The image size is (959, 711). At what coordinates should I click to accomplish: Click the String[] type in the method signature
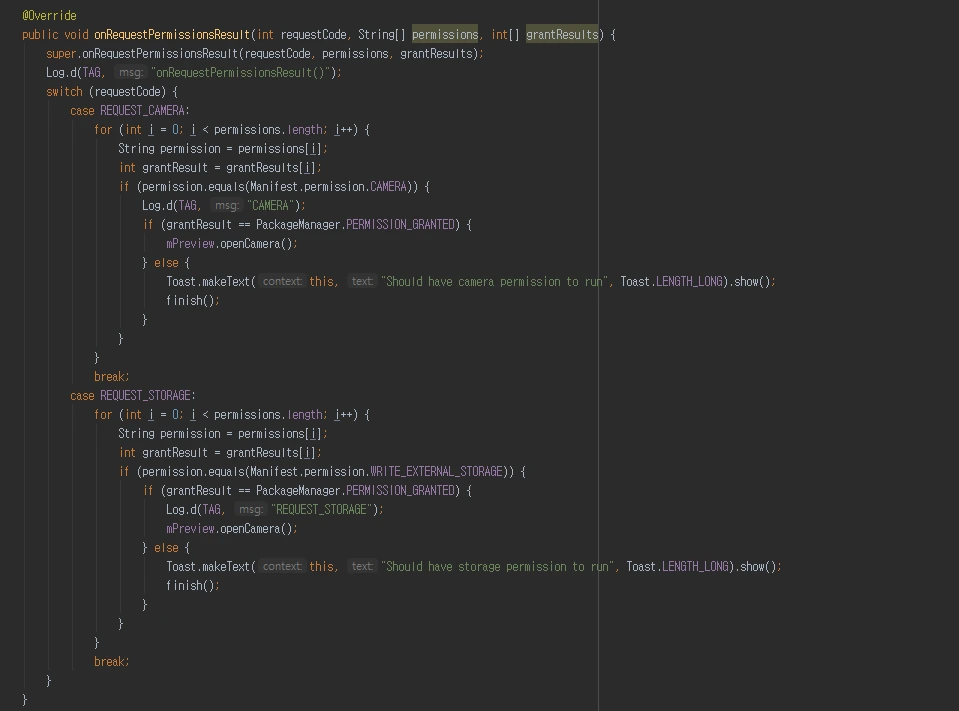(382, 34)
